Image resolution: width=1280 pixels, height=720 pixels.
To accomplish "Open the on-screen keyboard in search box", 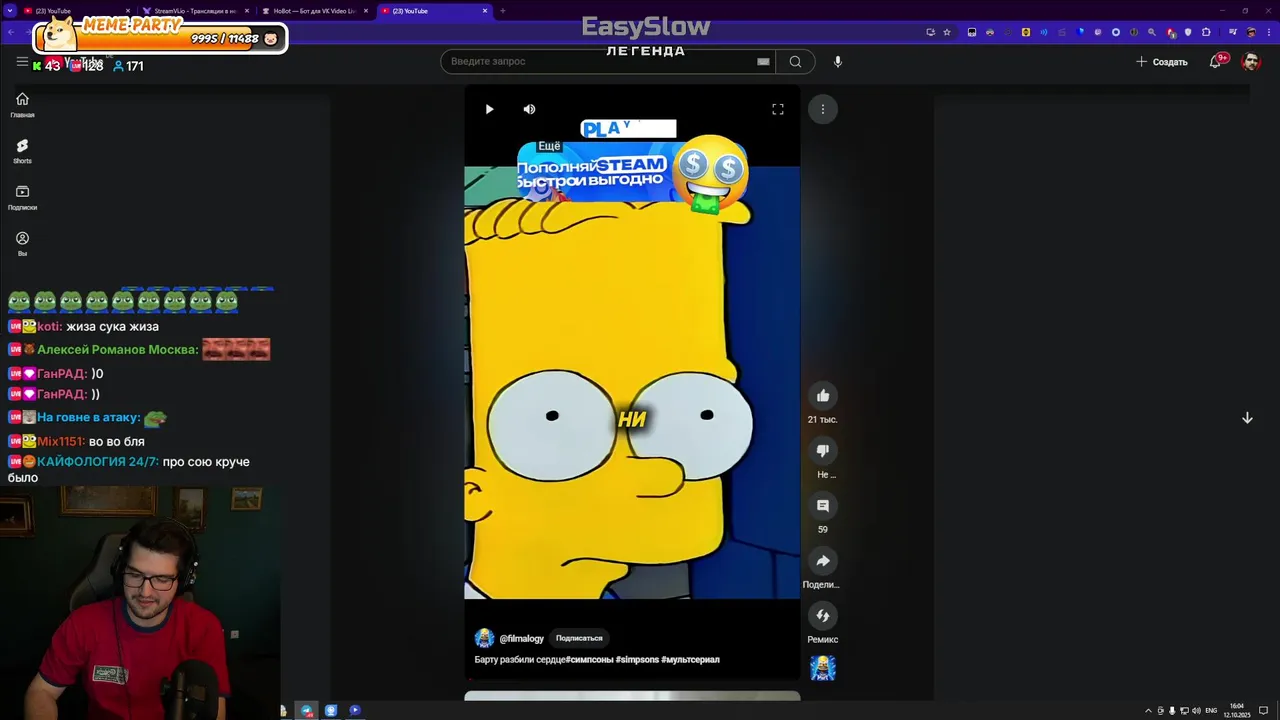I will [763, 62].
